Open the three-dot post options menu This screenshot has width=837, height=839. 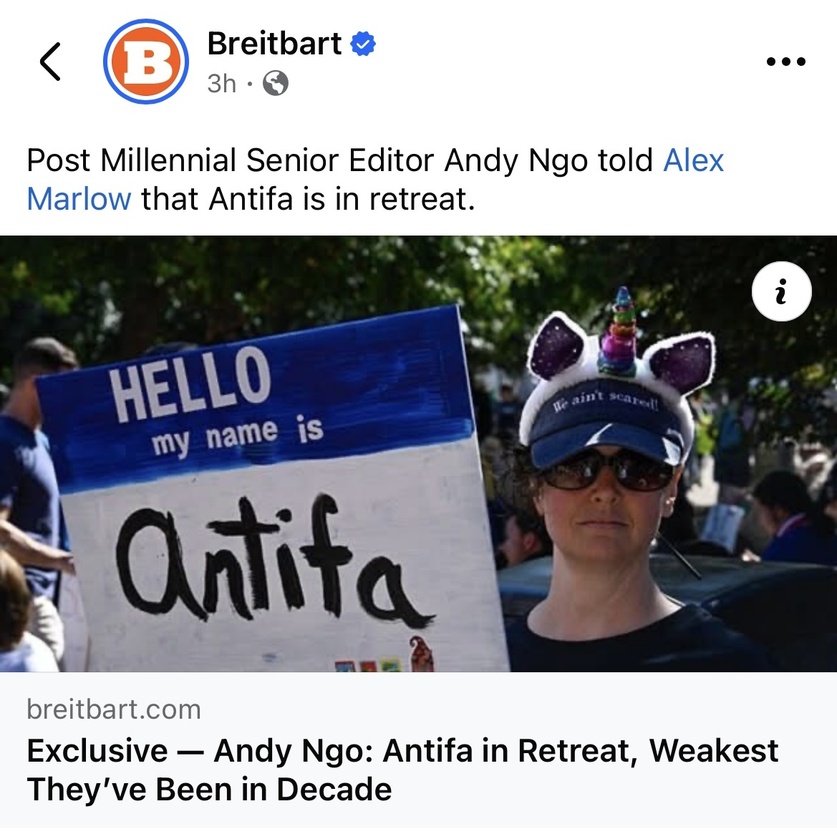click(786, 62)
